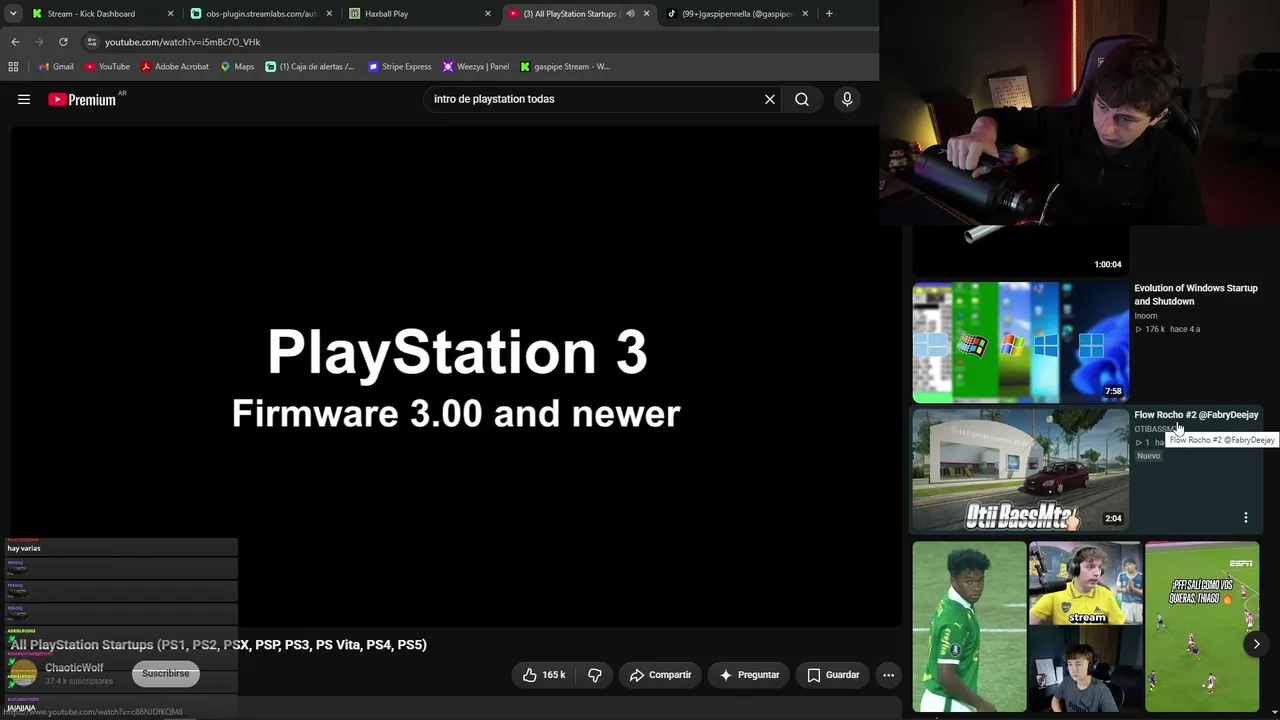Screen dimensions: 1280x720
Task: Open the ESPN 'SALI COMO VOS QUIERAS, THIAGO' Short
Action: pos(1202,627)
